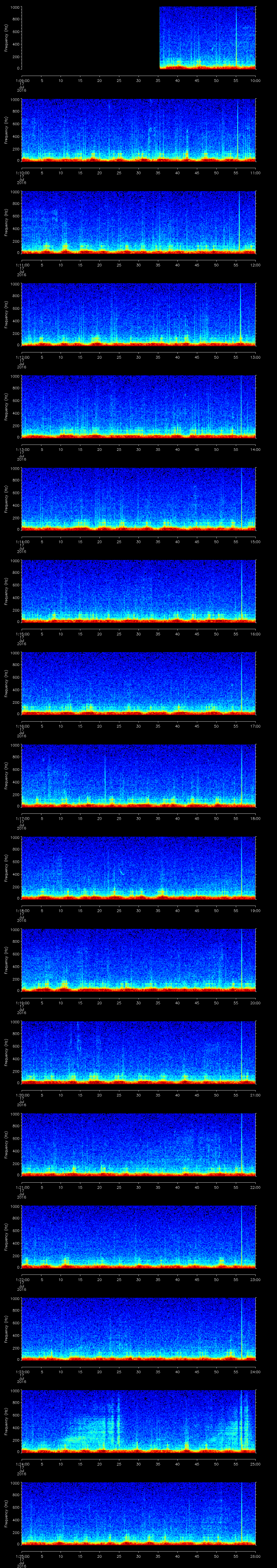Click the 1:25:00 start time label
Screen dimensions: 277x1568
click(22, 1556)
